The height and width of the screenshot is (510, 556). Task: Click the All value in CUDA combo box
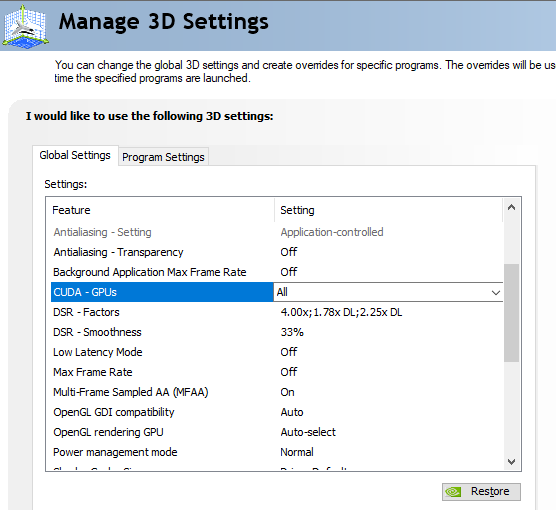click(x=282, y=292)
